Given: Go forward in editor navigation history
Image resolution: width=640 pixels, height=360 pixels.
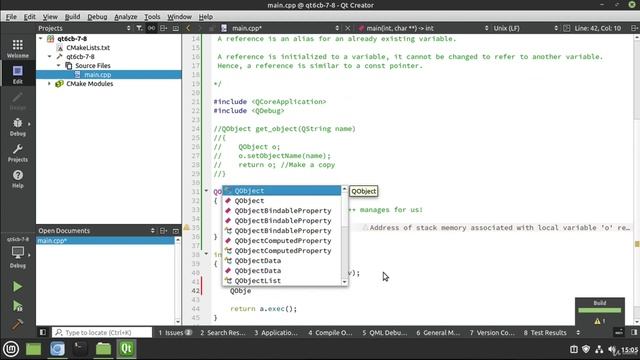Looking at the screenshot, I should pyautogui.click(x=200, y=28).
